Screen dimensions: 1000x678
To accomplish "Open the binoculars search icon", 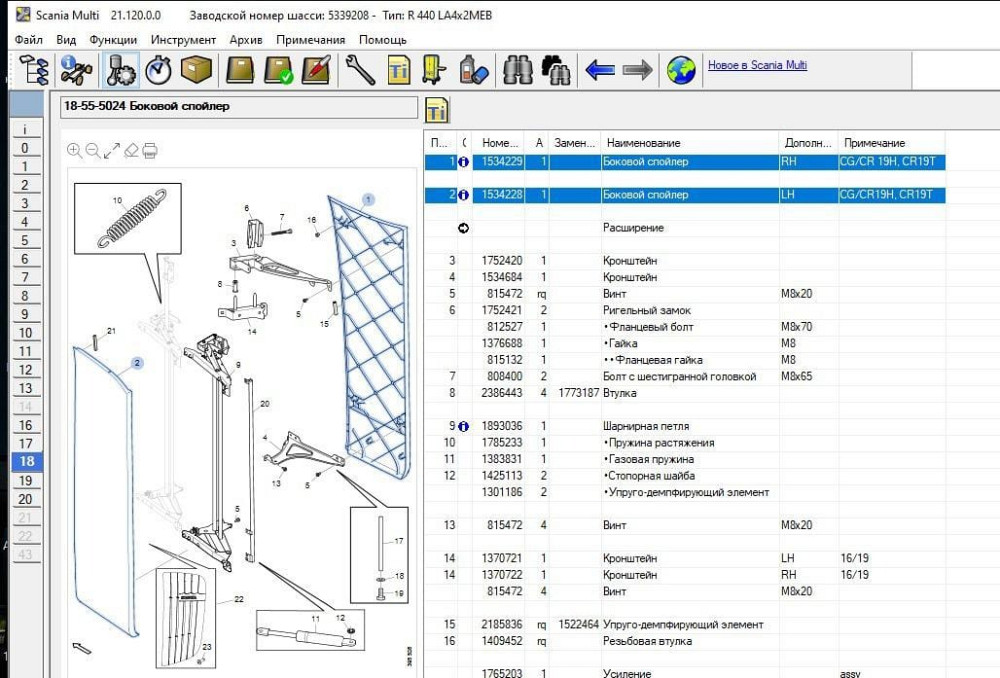I will point(517,70).
